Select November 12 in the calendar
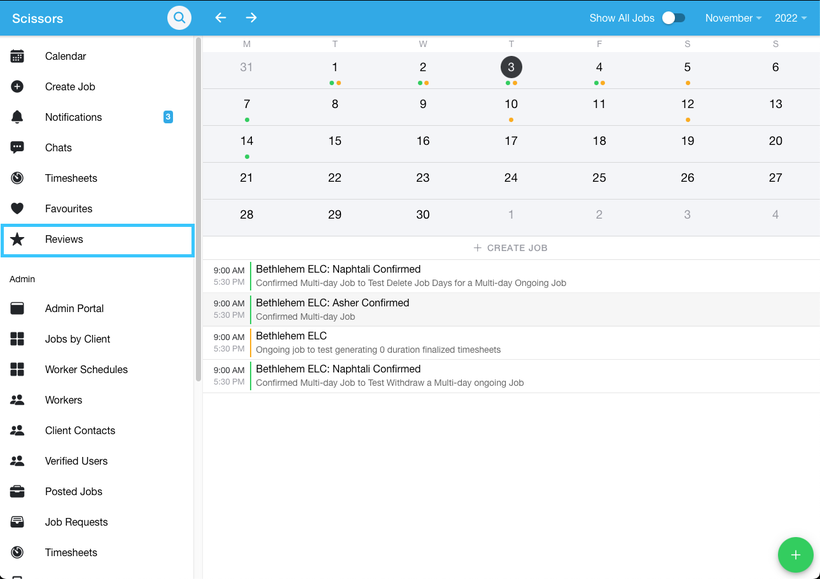This screenshot has height=579, width=820. coord(687,104)
